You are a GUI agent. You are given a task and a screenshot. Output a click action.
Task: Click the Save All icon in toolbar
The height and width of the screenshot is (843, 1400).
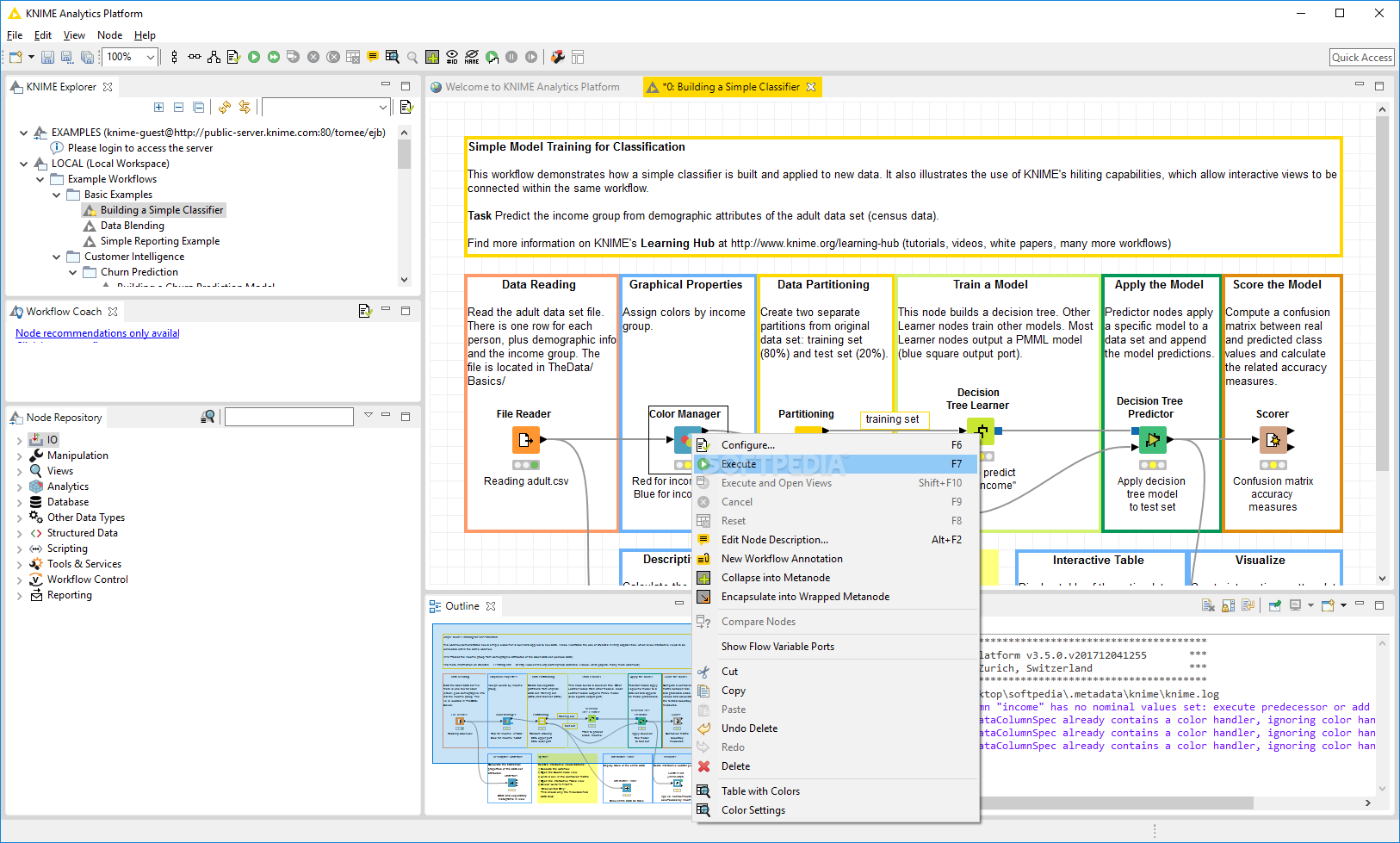coord(87,57)
